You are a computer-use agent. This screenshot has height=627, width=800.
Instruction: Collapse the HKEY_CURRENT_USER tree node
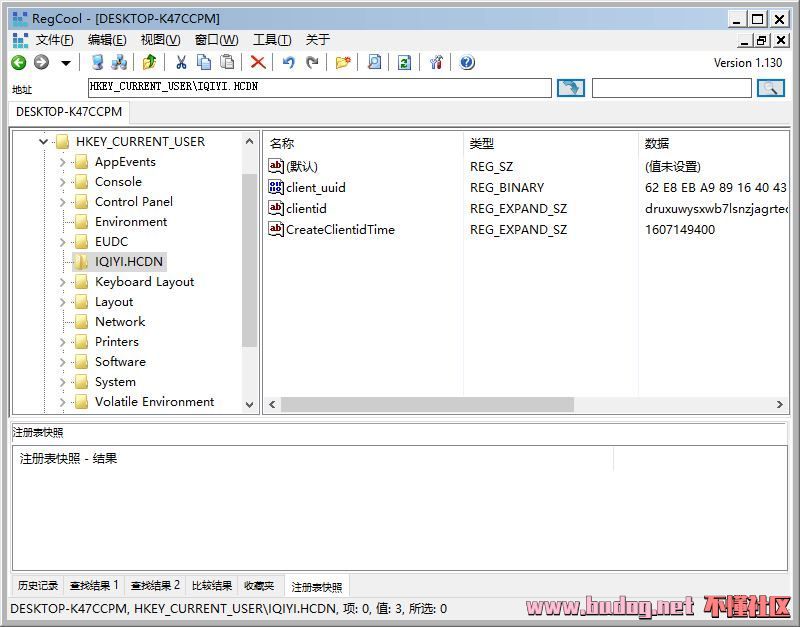pyautogui.click(x=43, y=142)
